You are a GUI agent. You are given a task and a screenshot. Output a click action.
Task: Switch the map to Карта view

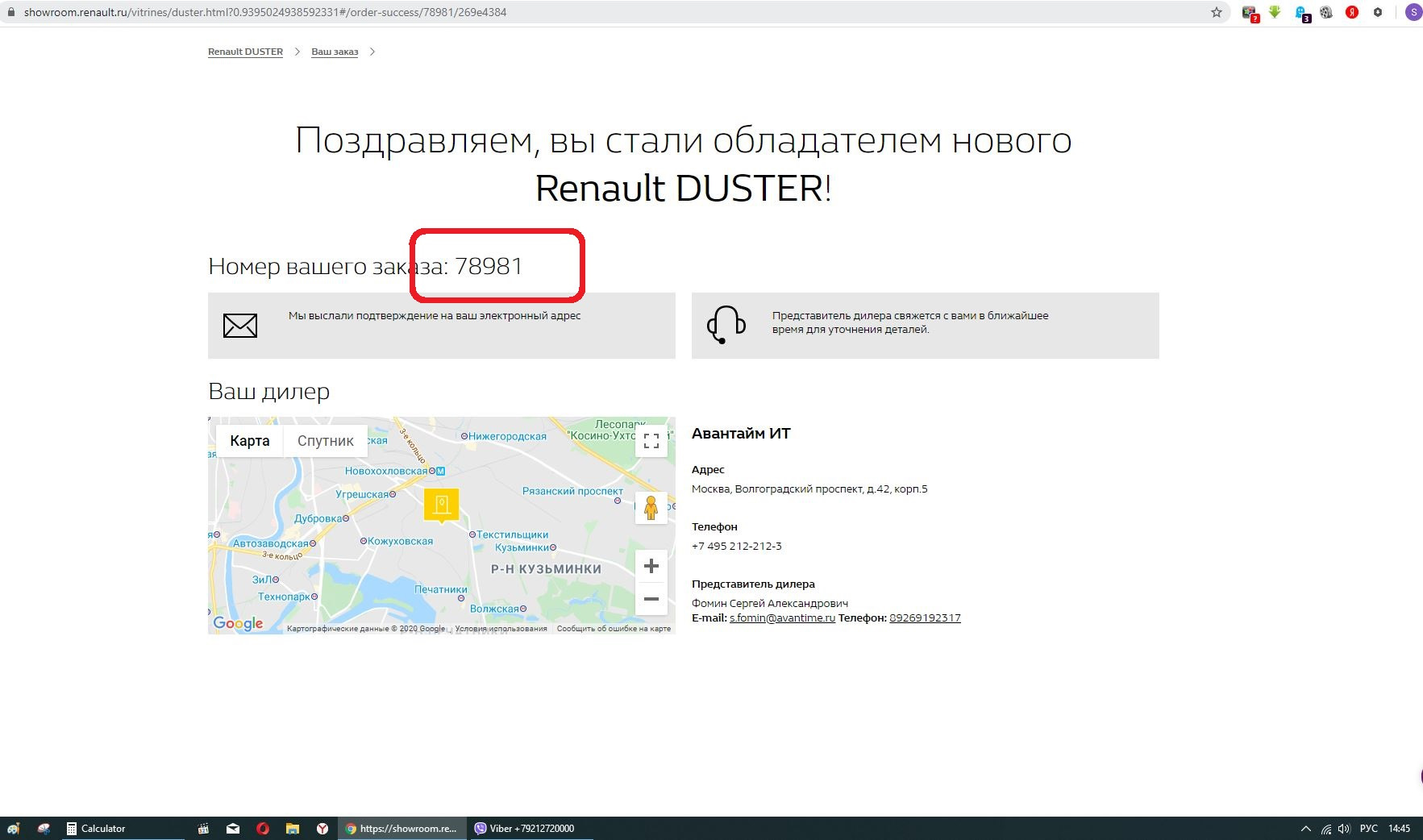(250, 441)
